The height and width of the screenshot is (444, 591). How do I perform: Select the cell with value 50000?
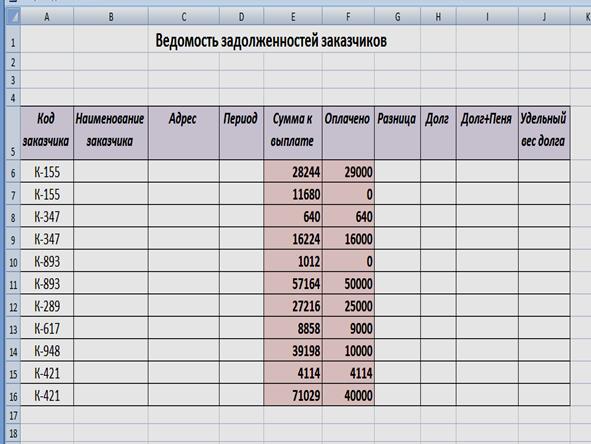348,283
